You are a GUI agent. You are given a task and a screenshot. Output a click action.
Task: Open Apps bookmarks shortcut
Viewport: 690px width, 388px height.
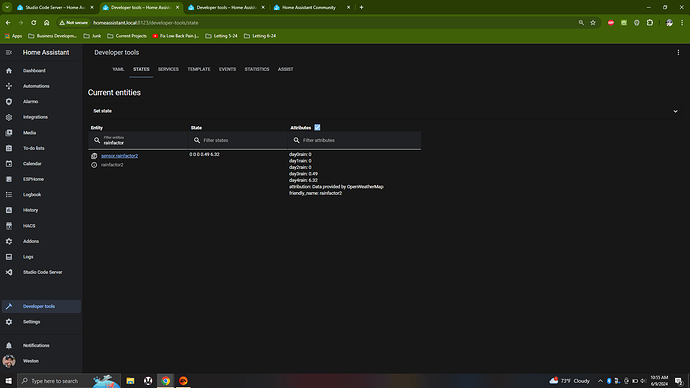point(13,36)
